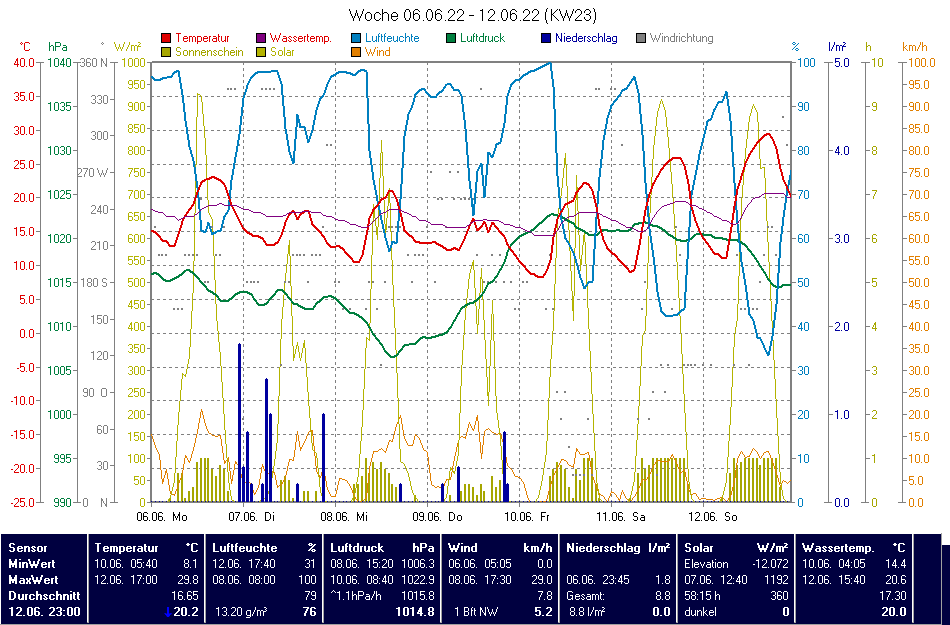Select the Windrichtung legend label
This screenshot has height=625, width=950.
pyautogui.click(x=682, y=38)
